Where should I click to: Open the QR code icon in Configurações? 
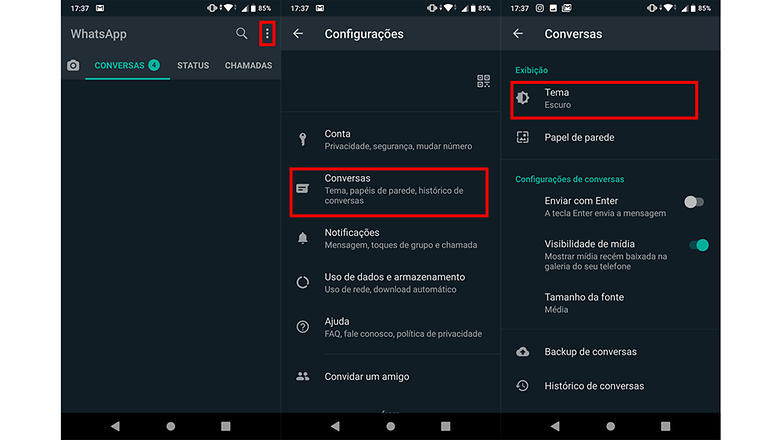[x=483, y=81]
